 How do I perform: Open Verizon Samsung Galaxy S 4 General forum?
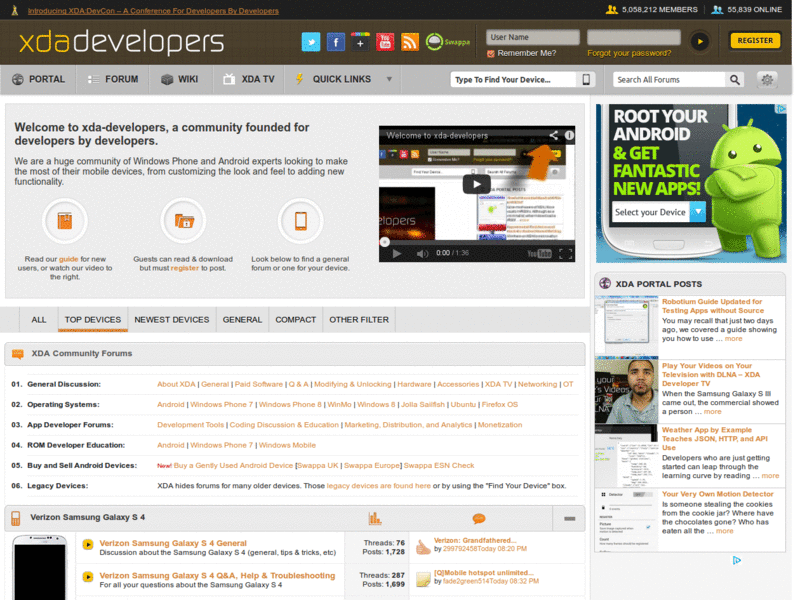pyautogui.click(x=173, y=543)
